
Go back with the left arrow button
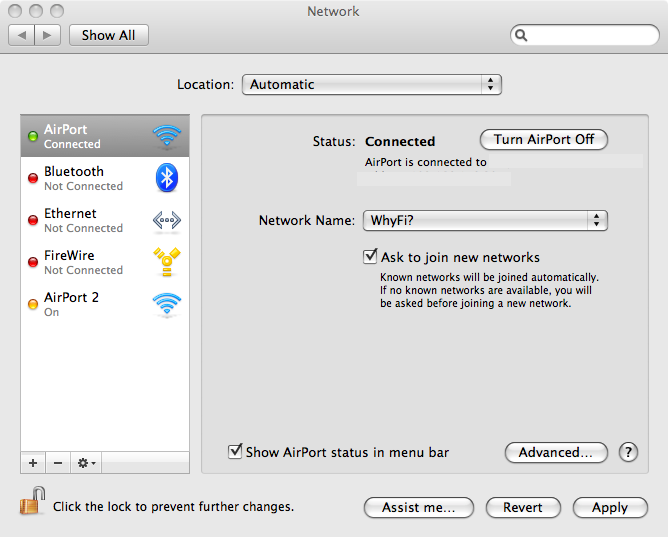click(21, 35)
